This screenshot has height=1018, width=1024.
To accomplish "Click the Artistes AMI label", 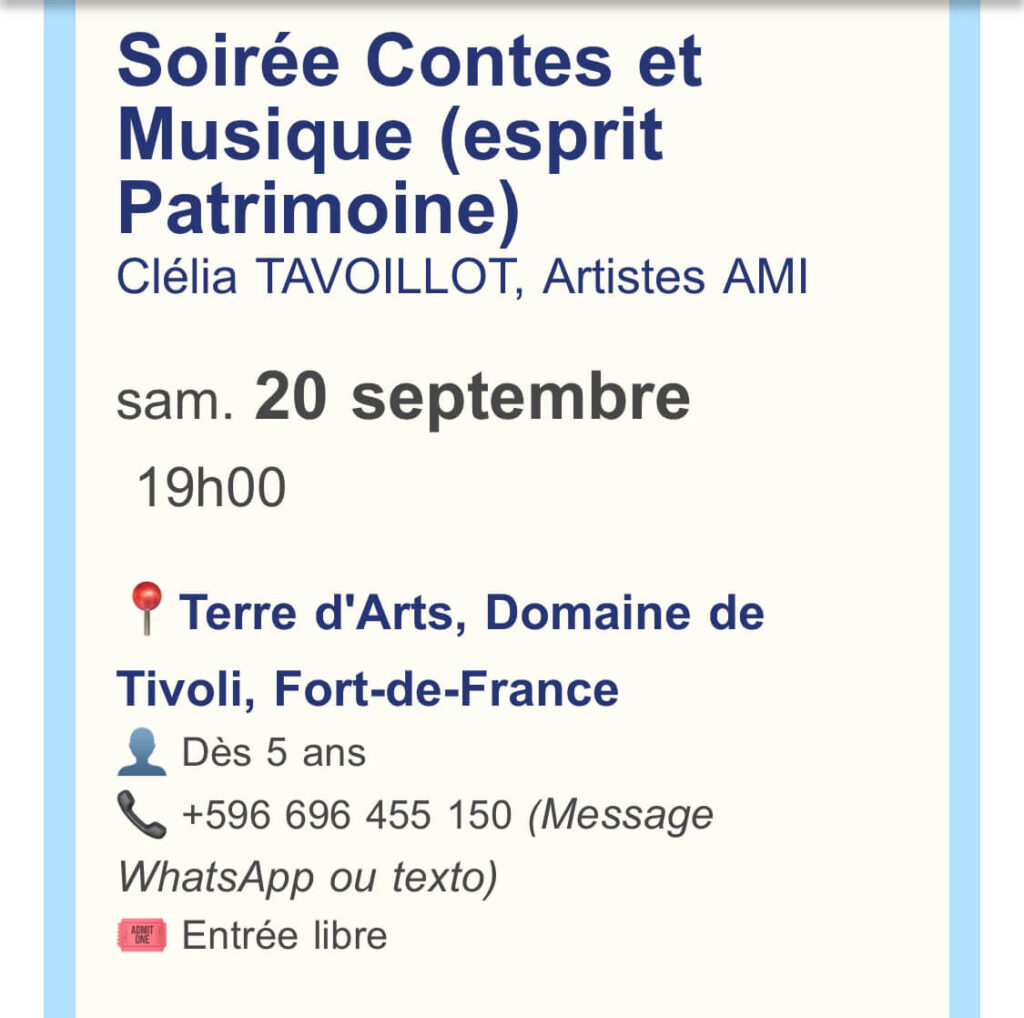I will click(675, 278).
